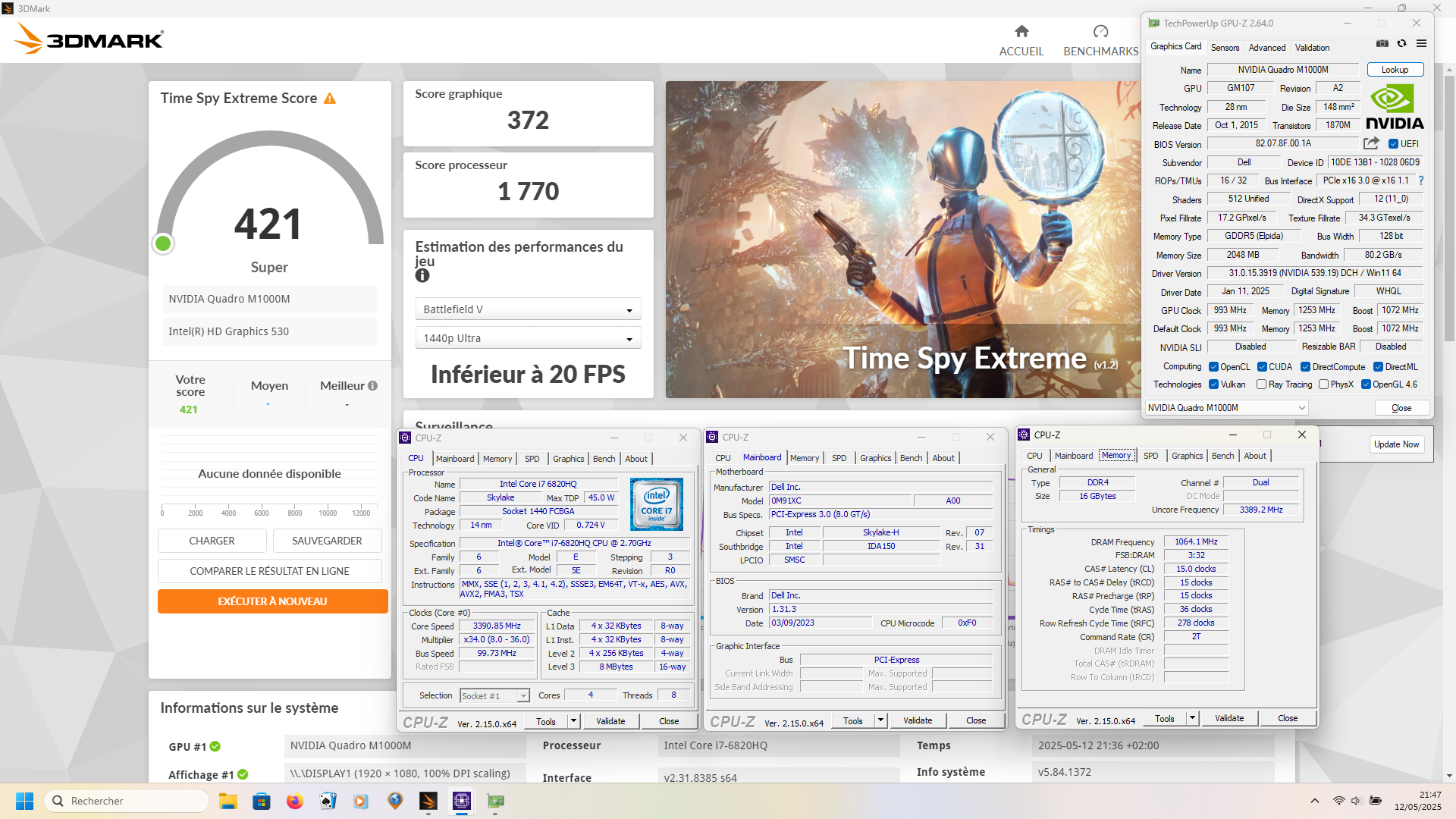Click the green check beside GPU #1
Screen dimensions: 1456x819
click(215, 747)
